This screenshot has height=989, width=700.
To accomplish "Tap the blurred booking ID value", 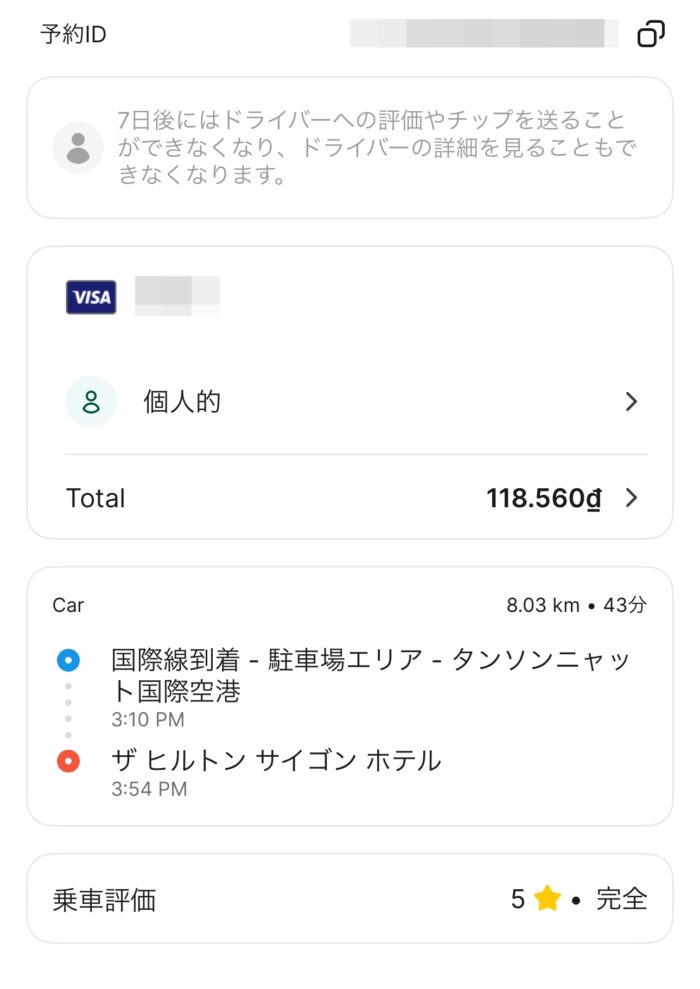I will pos(484,33).
